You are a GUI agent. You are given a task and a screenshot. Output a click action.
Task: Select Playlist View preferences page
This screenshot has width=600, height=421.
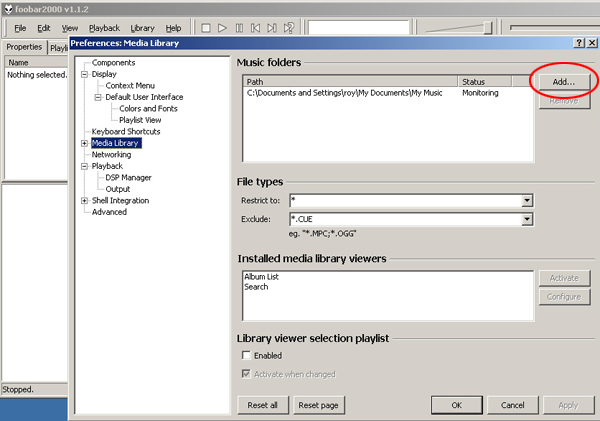[x=140, y=120]
